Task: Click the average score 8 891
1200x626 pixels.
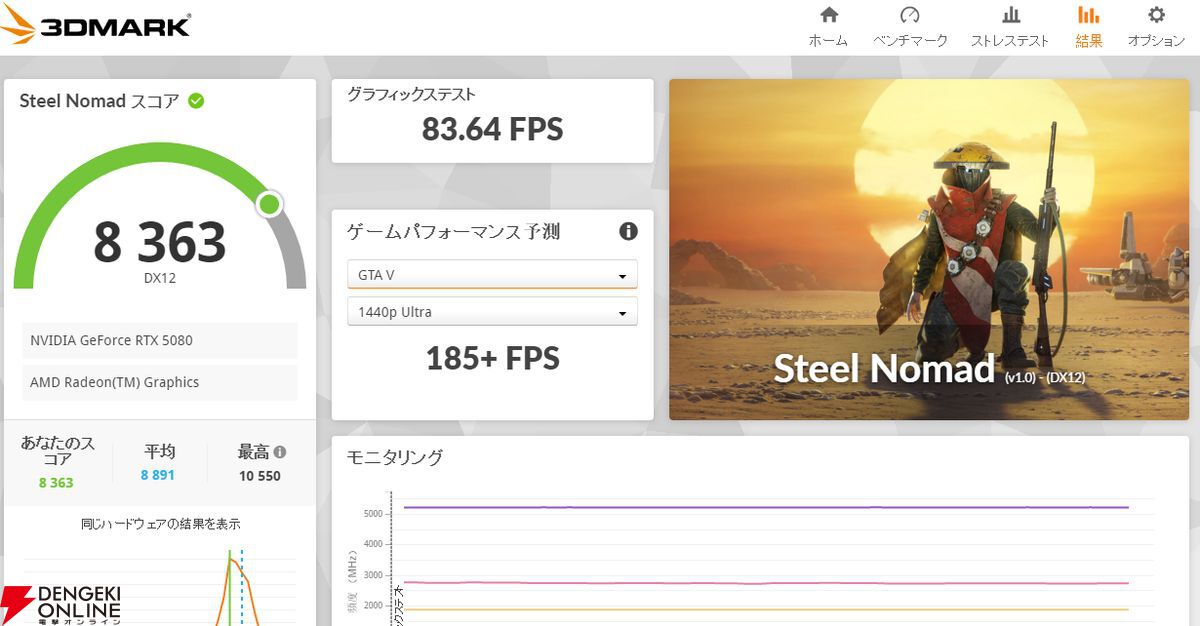Action: point(158,475)
